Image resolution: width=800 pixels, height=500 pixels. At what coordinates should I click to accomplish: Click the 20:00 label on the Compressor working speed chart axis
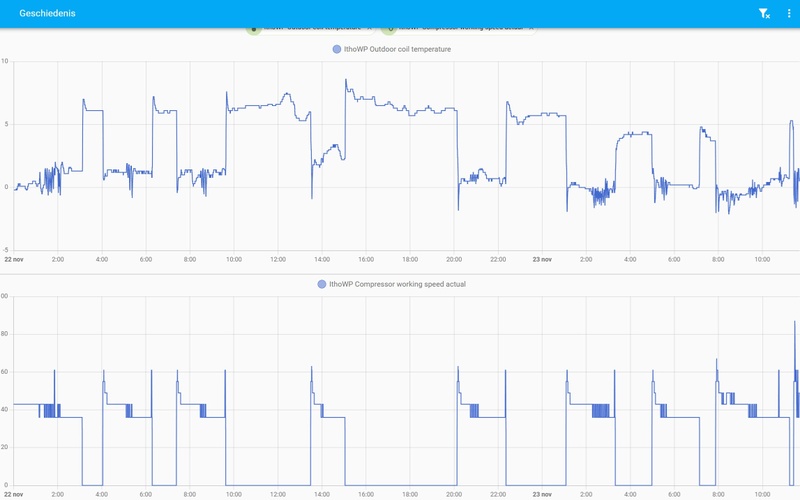point(454,494)
